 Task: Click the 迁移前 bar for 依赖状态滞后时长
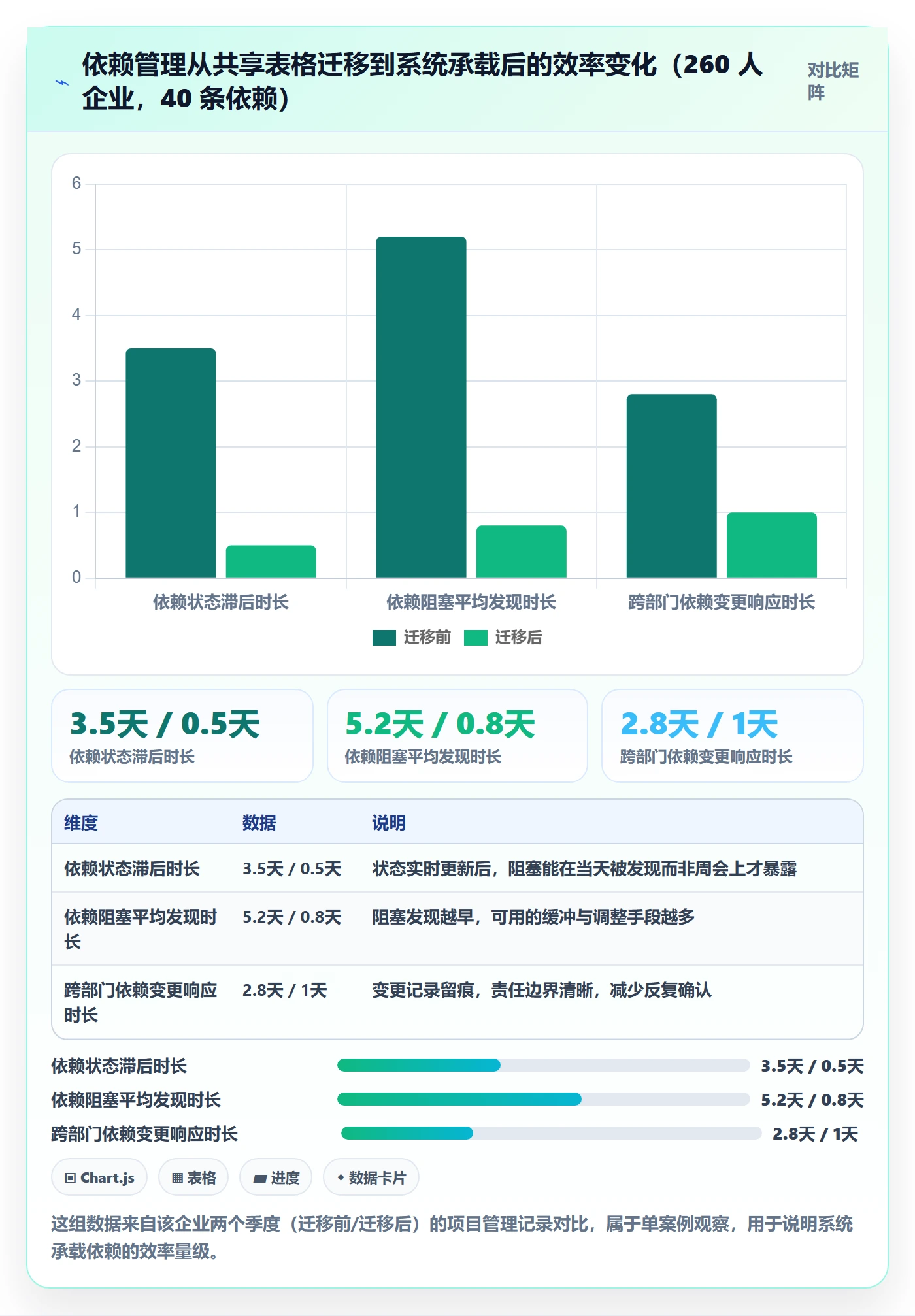171,463
